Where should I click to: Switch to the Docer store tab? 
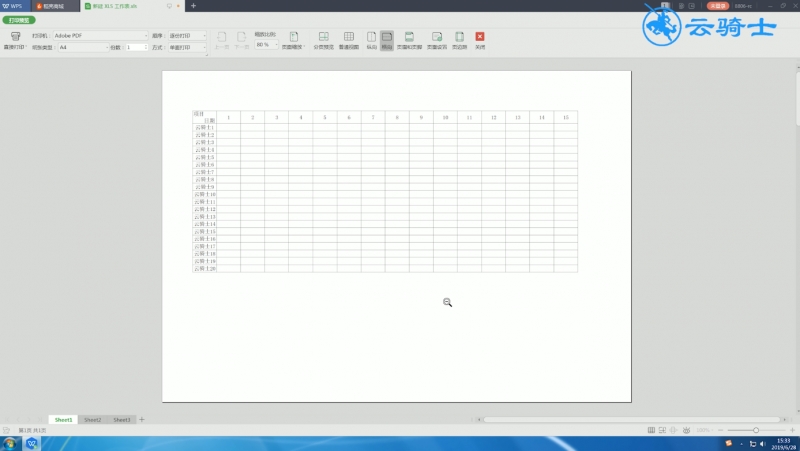(x=54, y=6)
